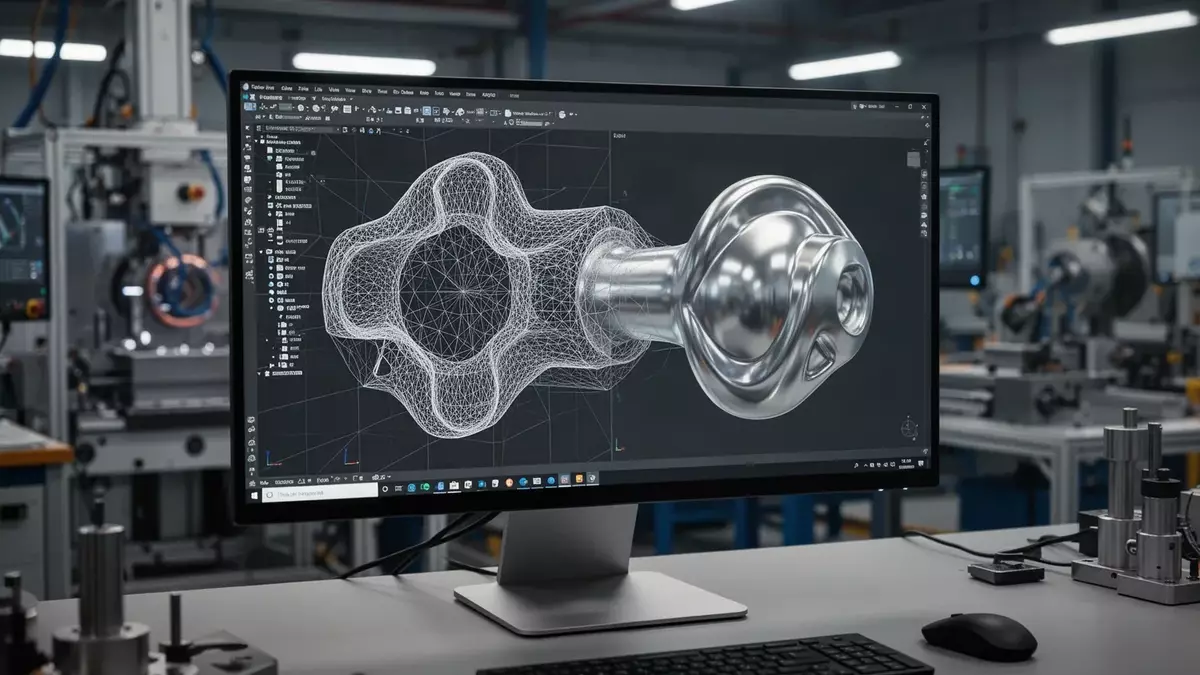Image resolution: width=1200 pixels, height=675 pixels.
Task: Click the circular orbit compass gizmo
Action: click(908, 428)
